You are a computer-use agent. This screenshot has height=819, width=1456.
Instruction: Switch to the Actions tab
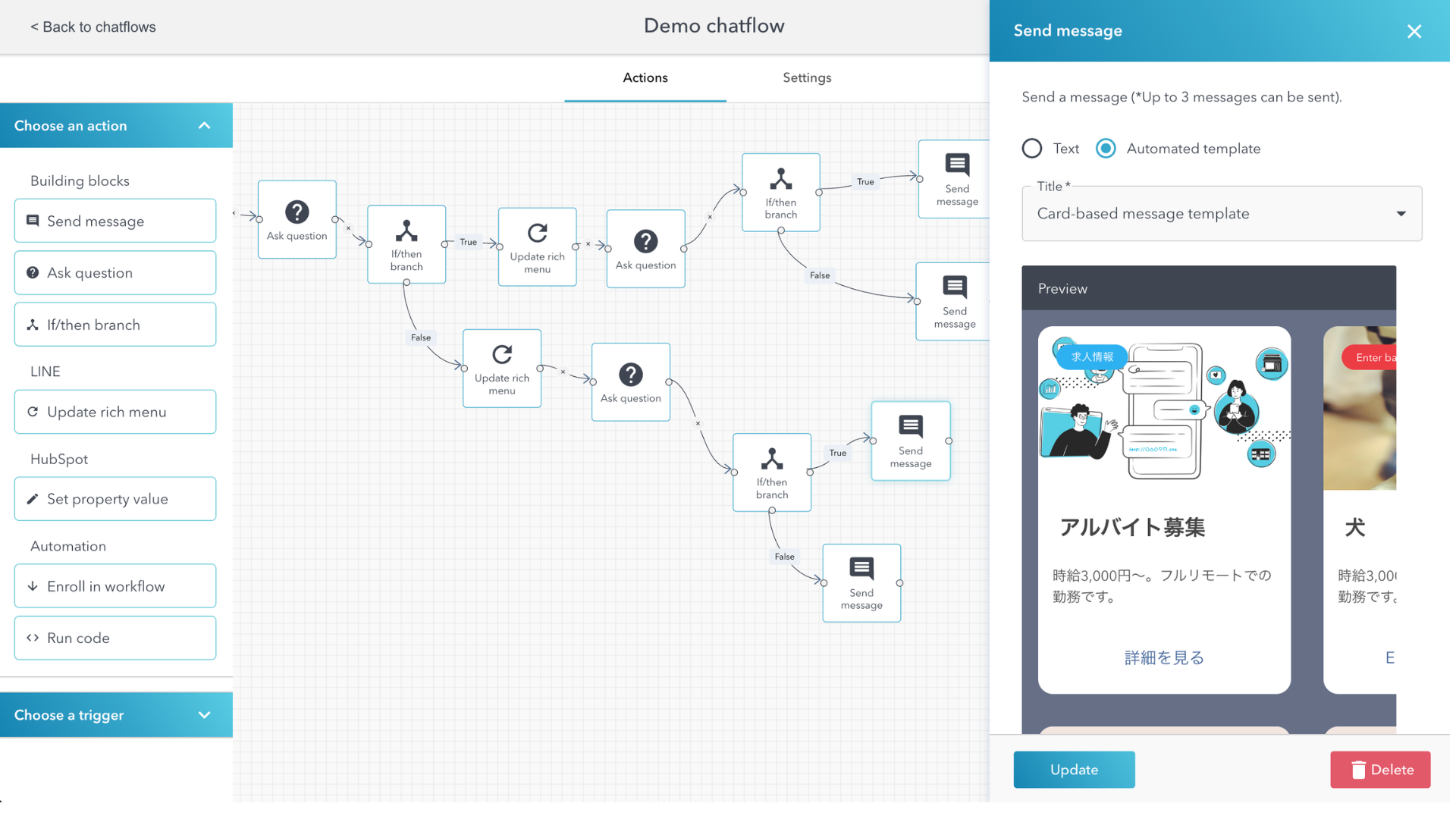[645, 77]
